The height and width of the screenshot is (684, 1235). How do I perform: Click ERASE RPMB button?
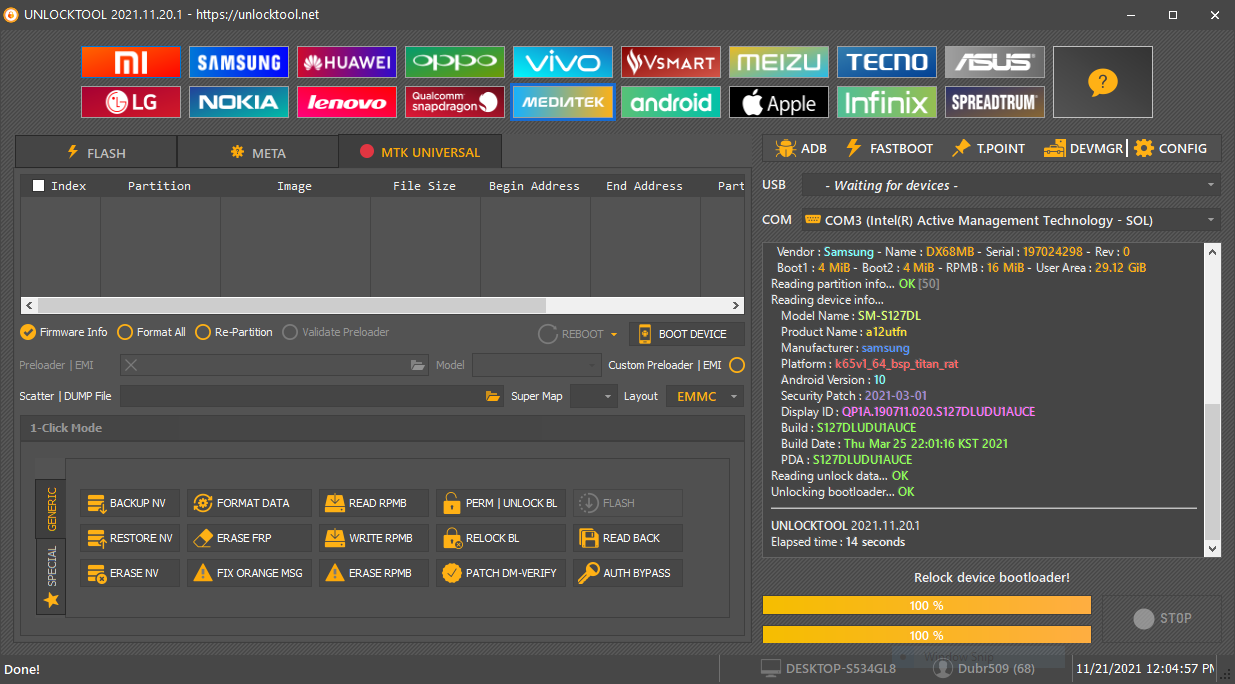[374, 573]
